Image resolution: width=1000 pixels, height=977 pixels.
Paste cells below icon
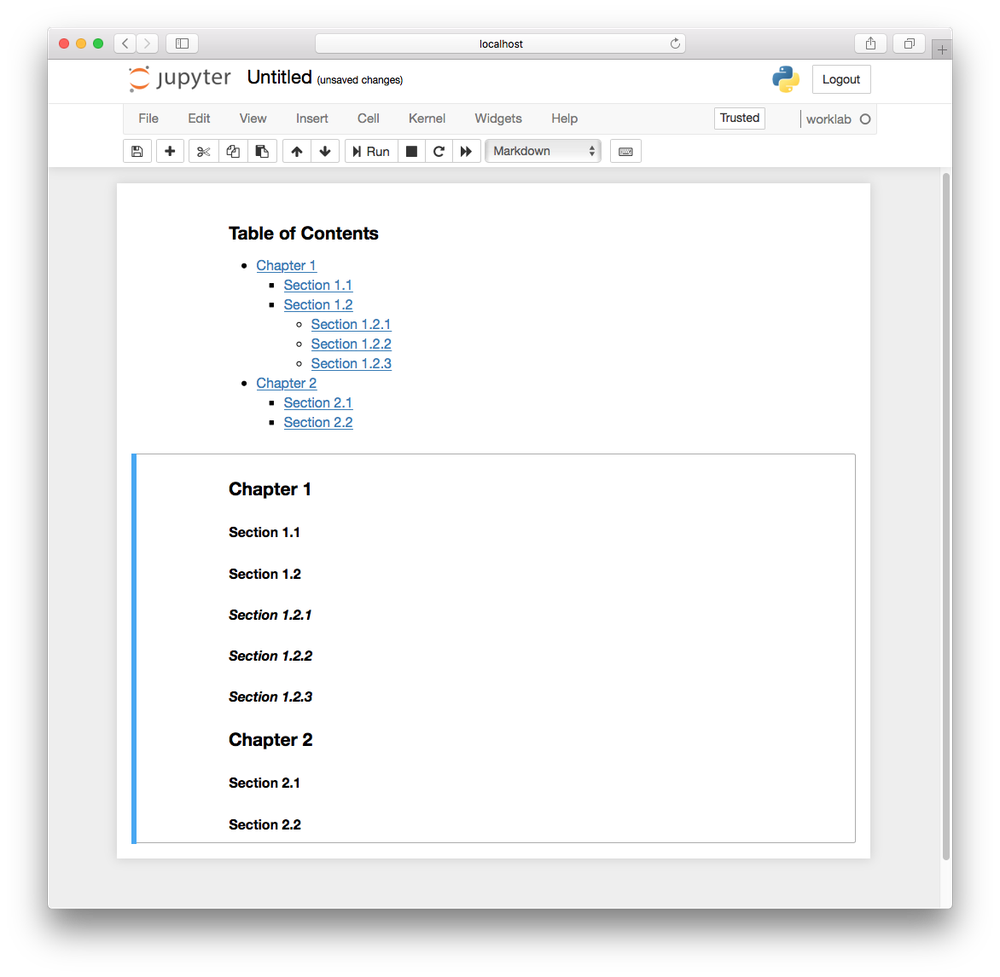tap(262, 151)
